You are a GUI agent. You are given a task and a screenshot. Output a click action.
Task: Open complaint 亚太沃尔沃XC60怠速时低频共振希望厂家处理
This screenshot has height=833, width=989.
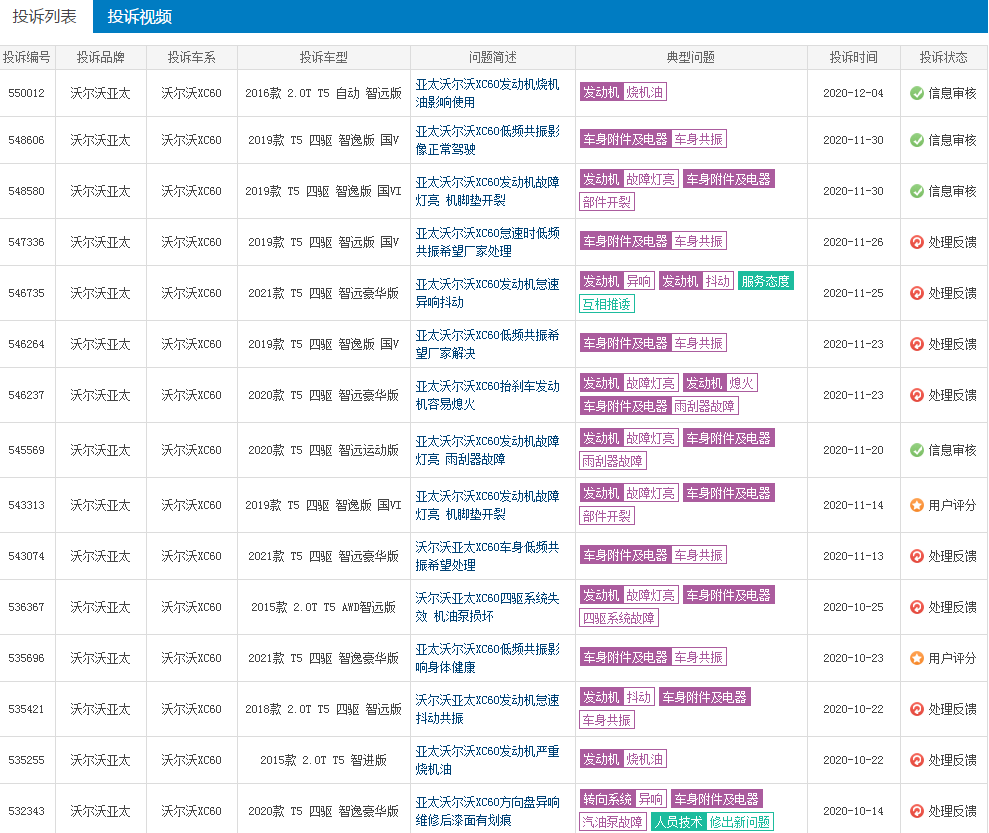pos(487,242)
